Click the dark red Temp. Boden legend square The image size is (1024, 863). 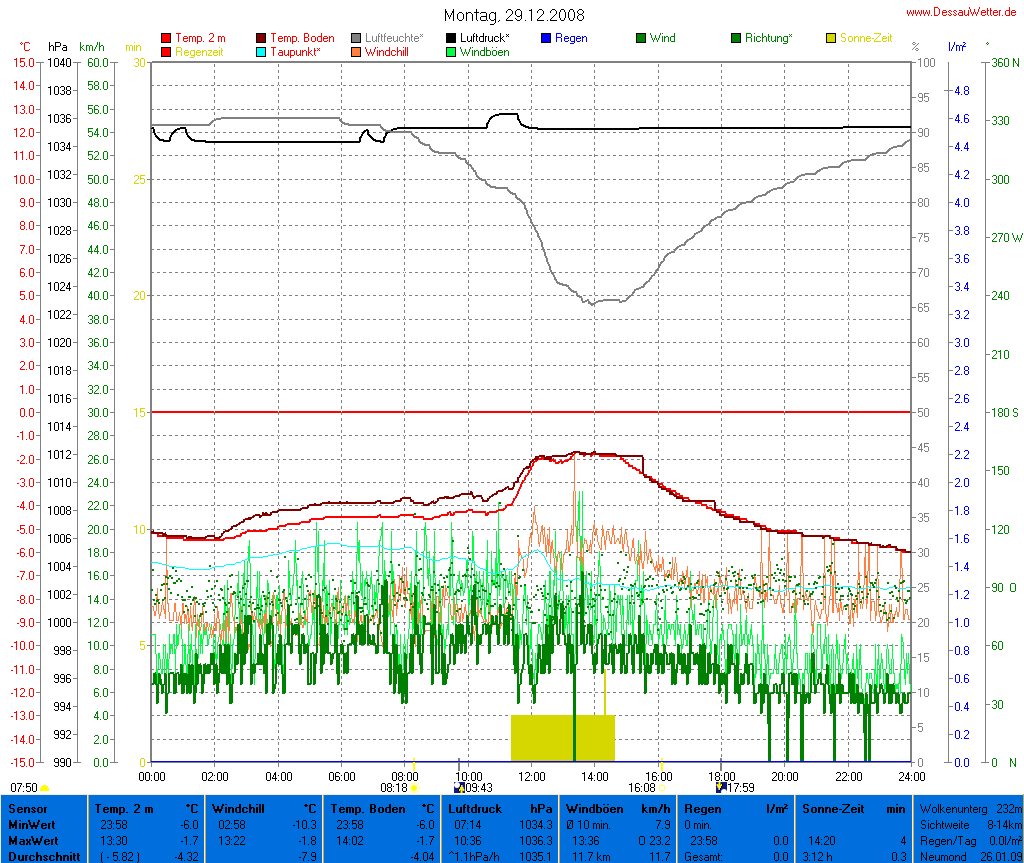(262, 38)
